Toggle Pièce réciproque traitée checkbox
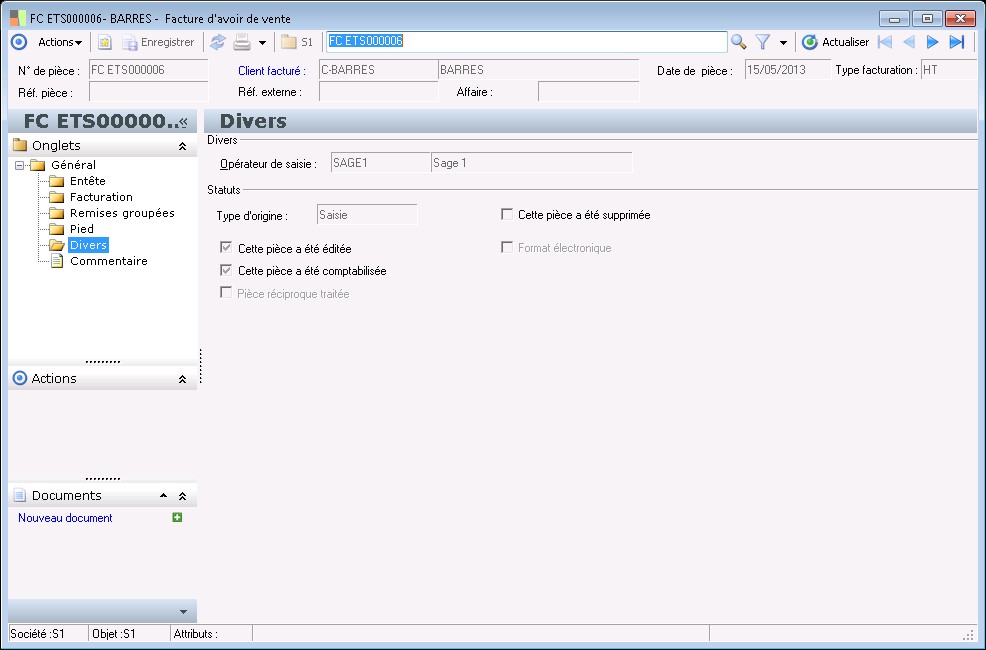Viewport: 986px width, 650px height. [226, 293]
